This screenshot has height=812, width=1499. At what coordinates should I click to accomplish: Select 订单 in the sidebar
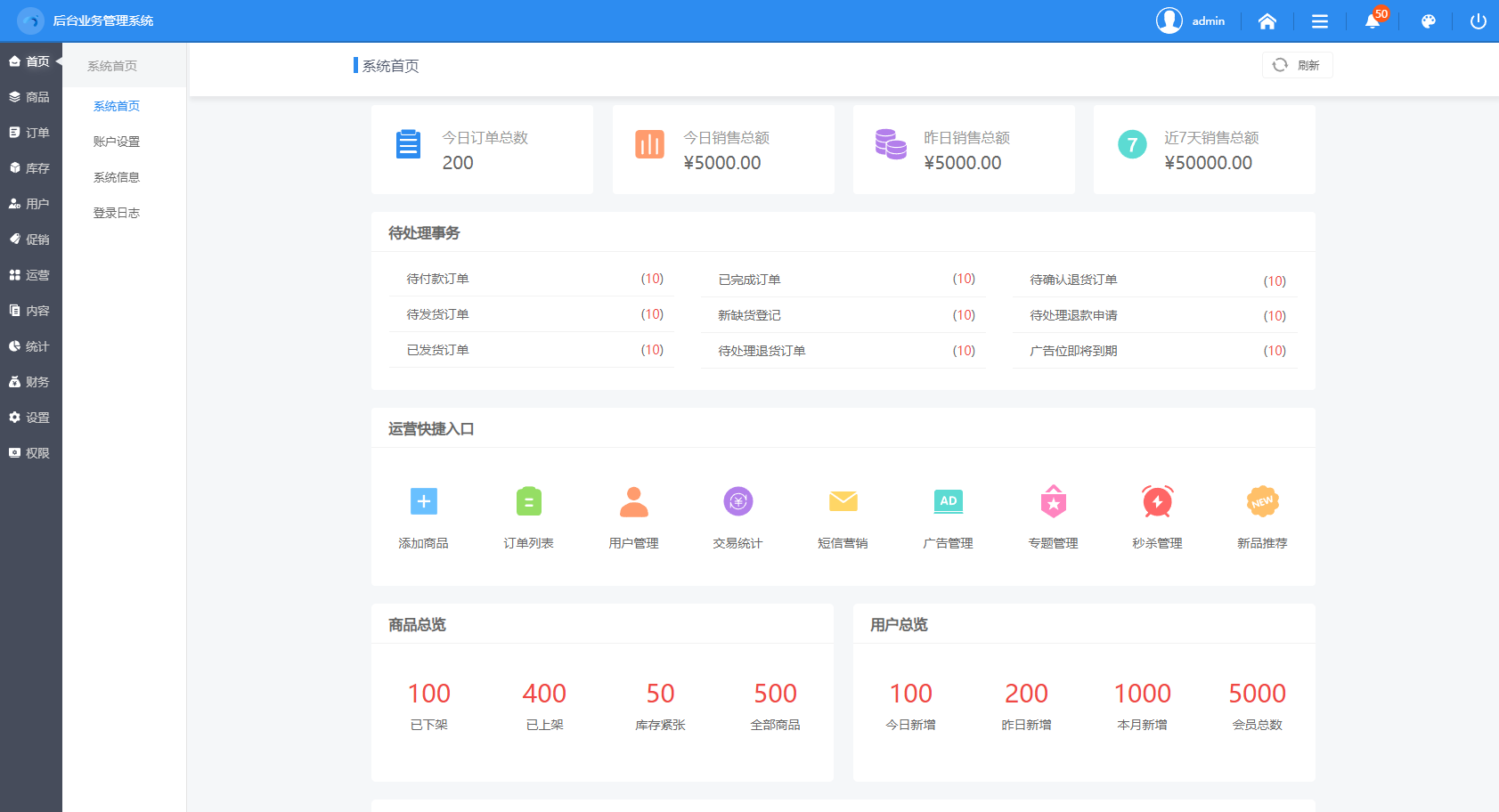coord(30,133)
